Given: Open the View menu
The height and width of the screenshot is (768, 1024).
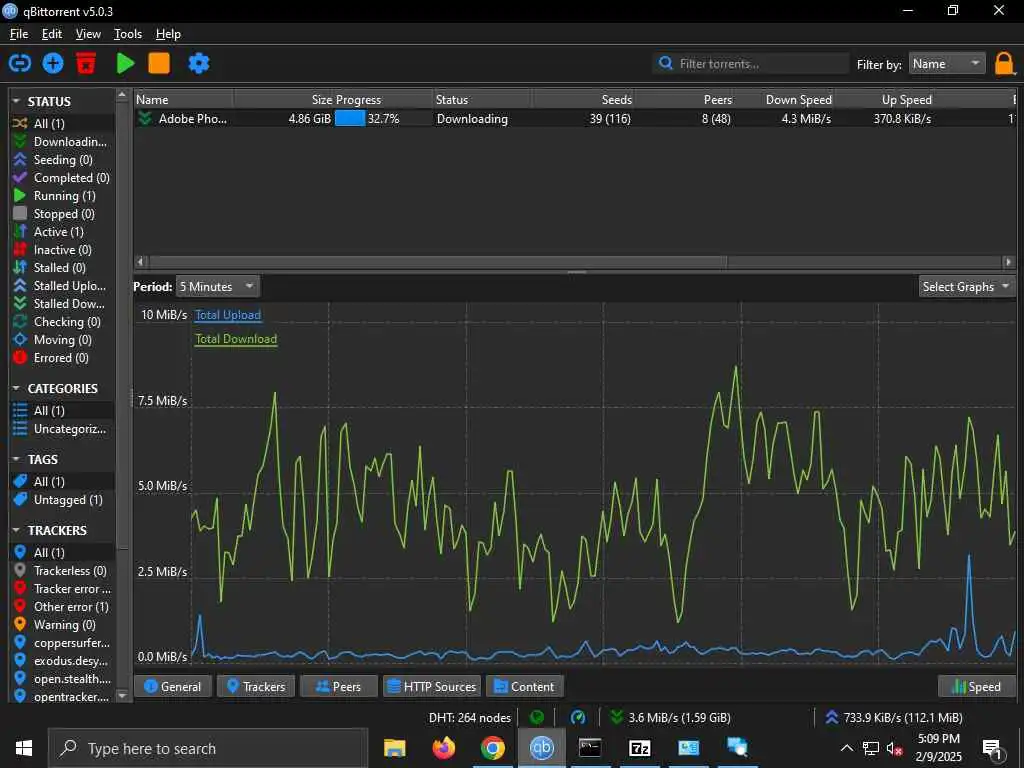Looking at the screenshot, I should 88,34.
